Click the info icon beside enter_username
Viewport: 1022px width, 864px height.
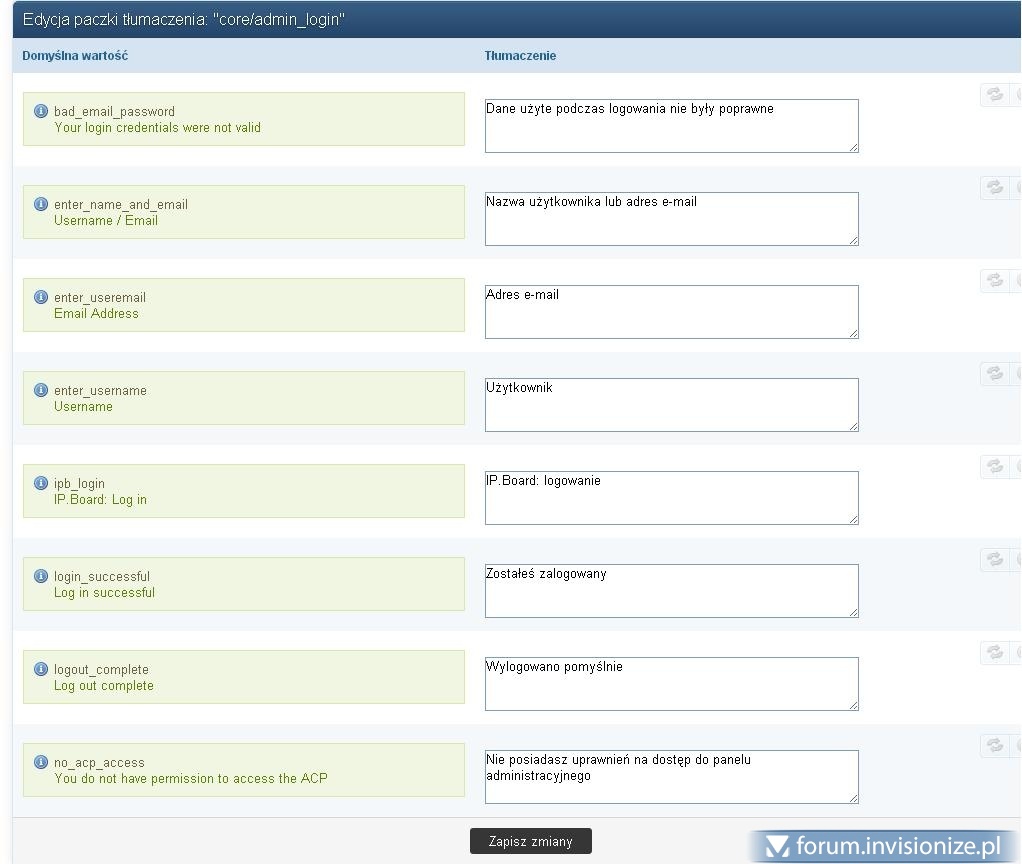coord(41,390)
